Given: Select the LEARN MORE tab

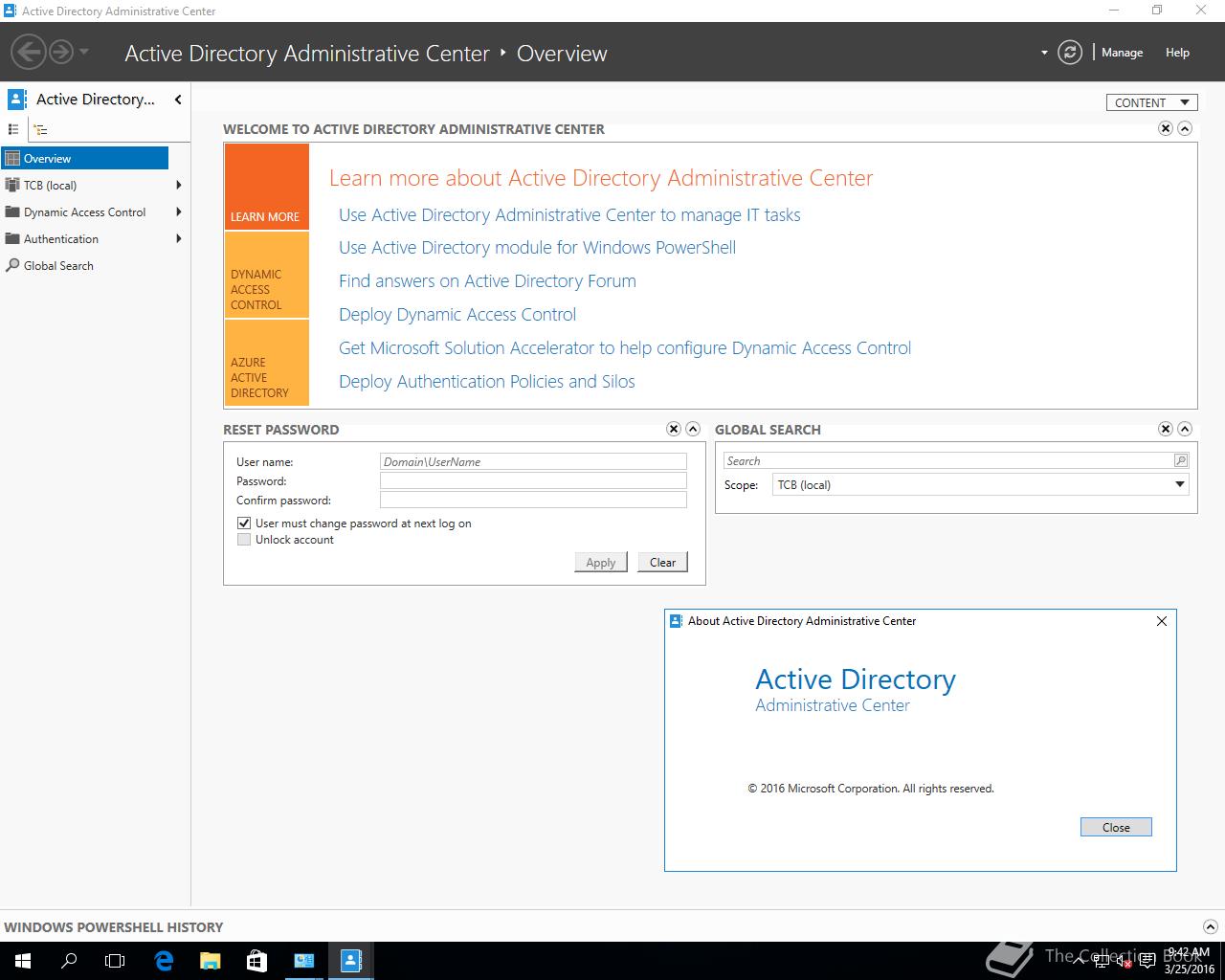Looking at the screenshot, I should coord(267,187).
